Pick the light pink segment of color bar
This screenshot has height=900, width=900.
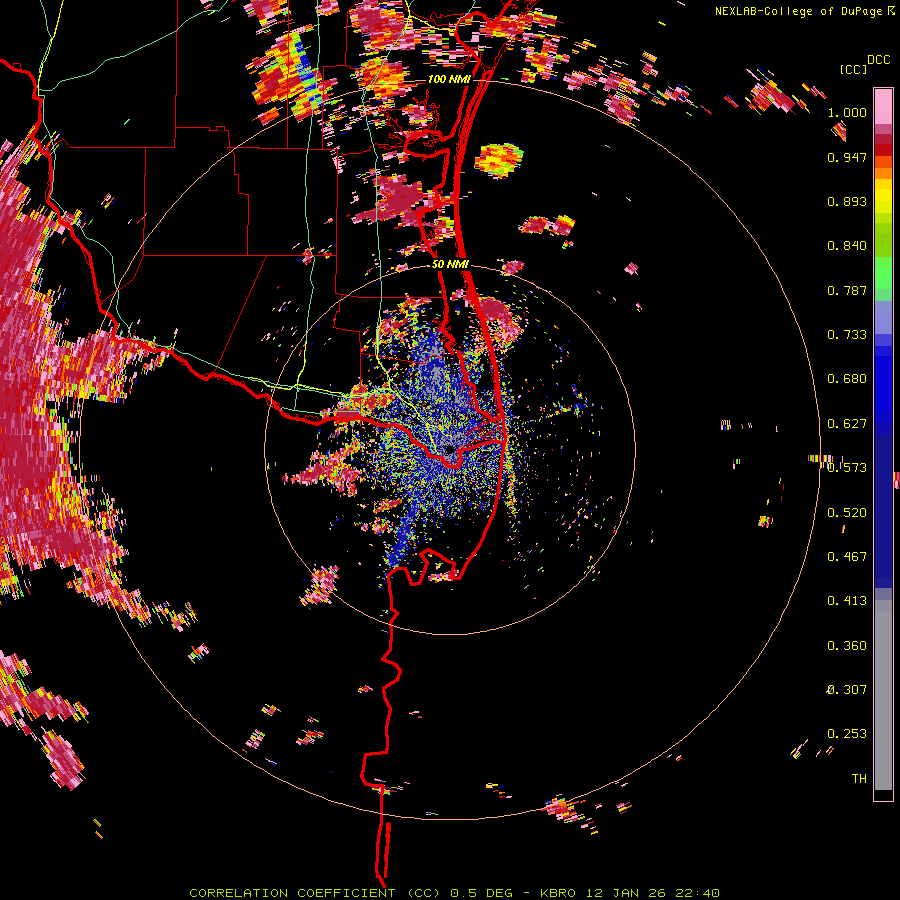(x=883, y=106)
